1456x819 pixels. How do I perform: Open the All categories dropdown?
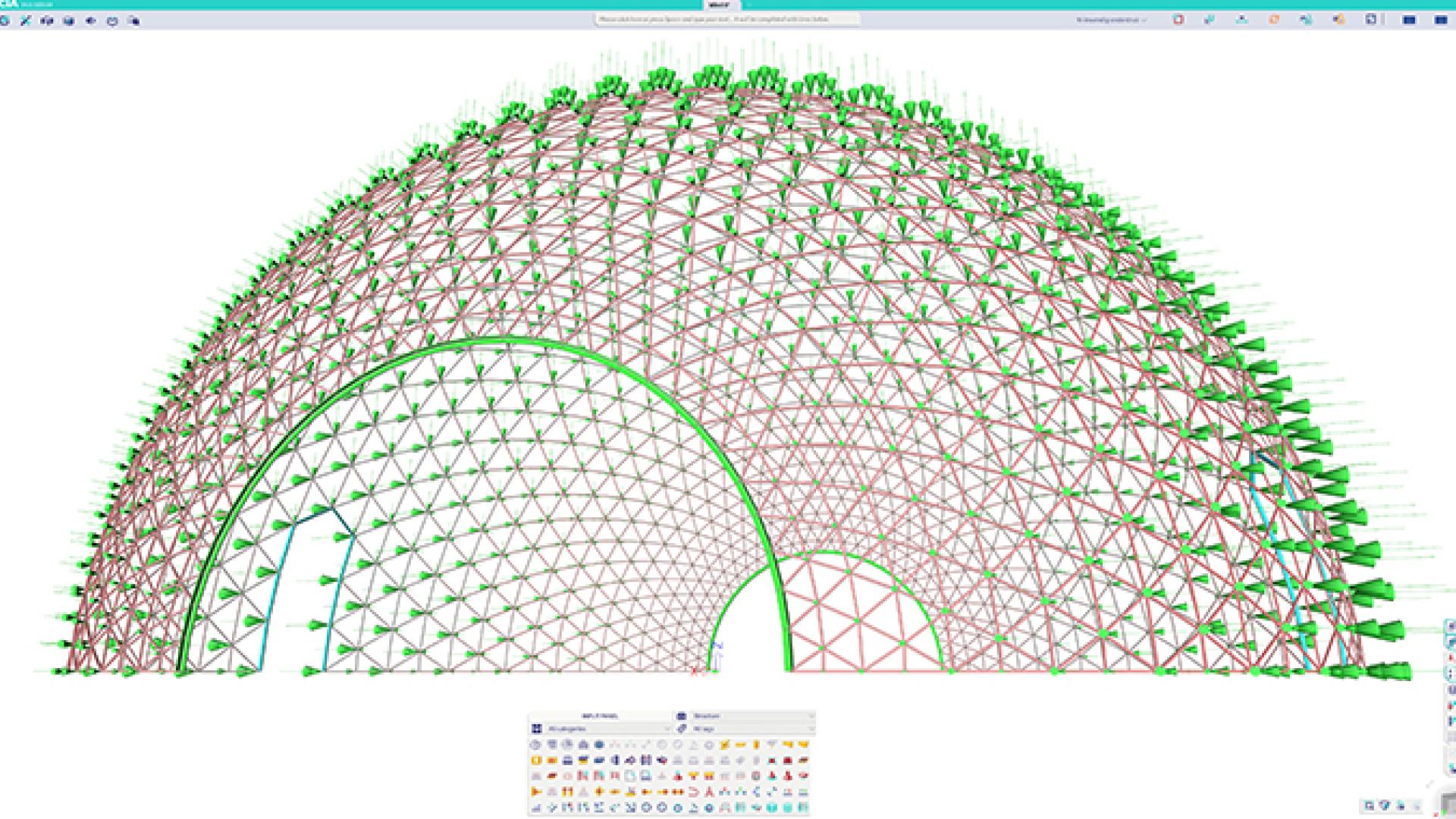tap(607, 729)
